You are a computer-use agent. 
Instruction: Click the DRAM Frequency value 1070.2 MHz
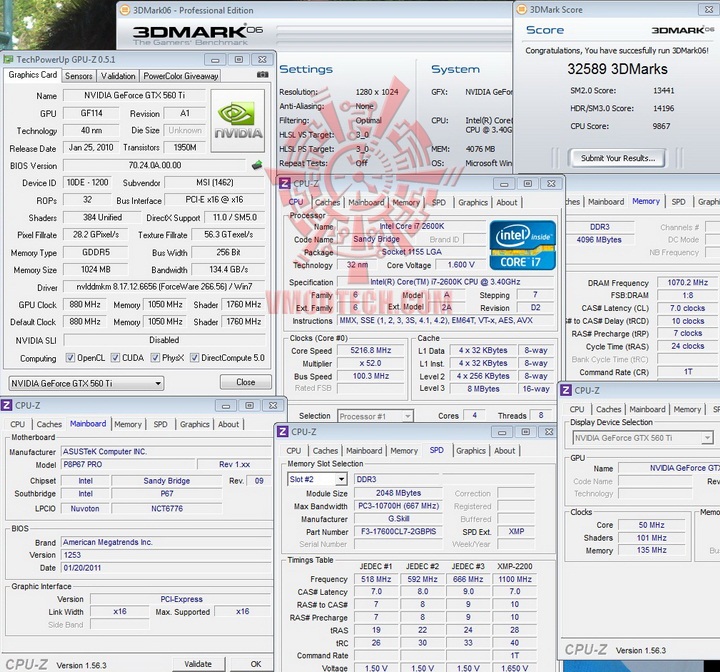tap(687, 282)
